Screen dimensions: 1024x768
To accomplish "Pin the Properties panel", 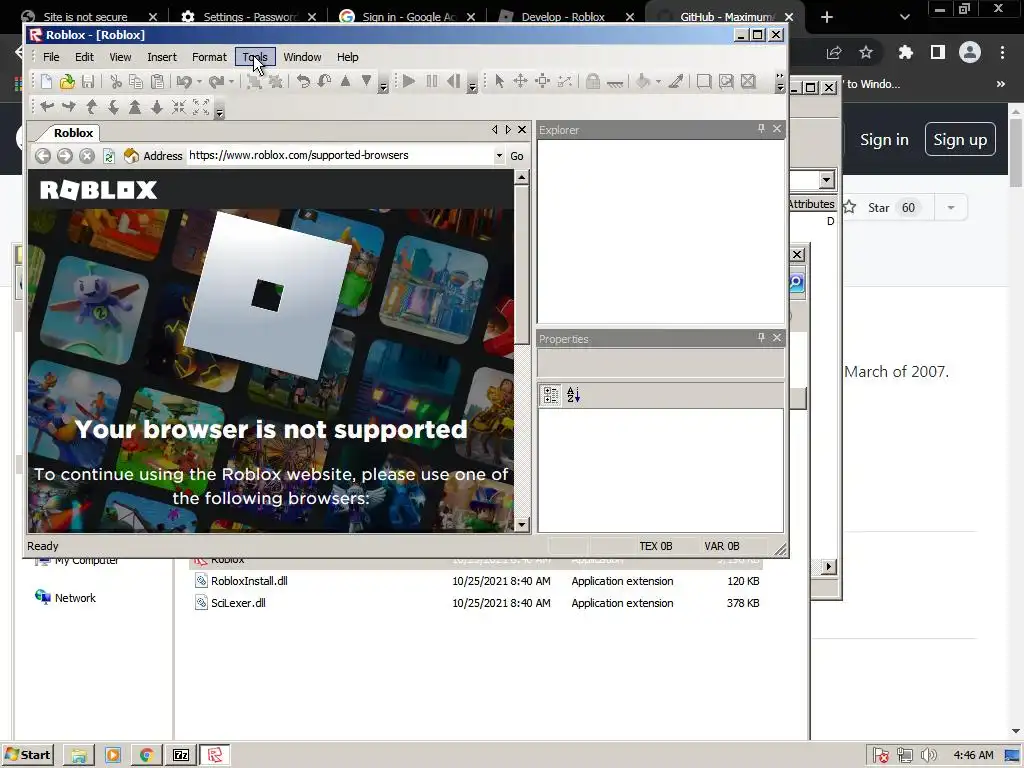I will (x=761, y=337).
